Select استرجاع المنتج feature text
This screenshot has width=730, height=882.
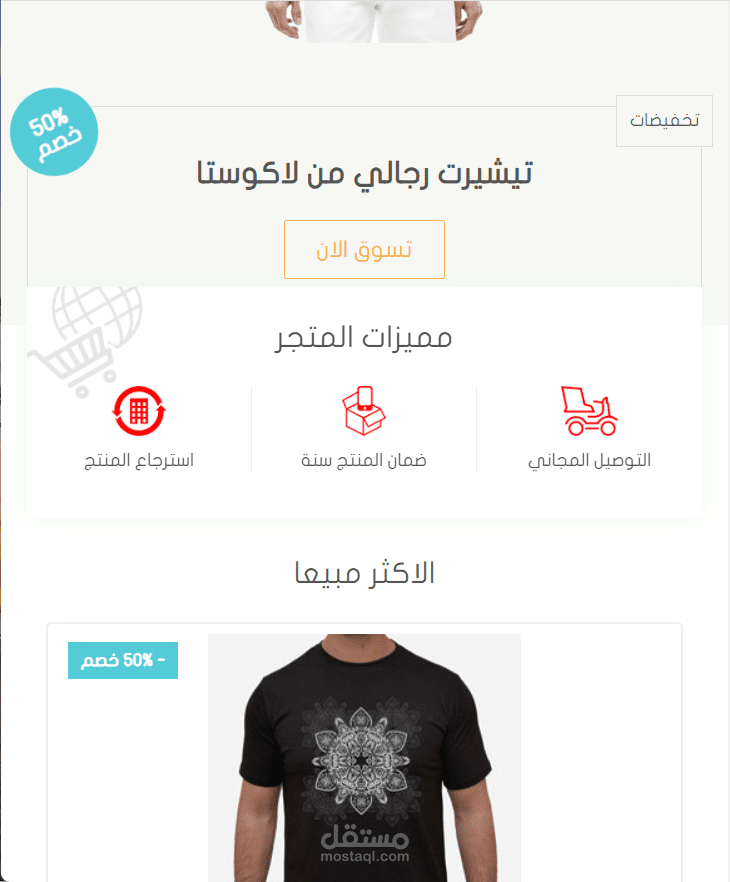[139, 461]
